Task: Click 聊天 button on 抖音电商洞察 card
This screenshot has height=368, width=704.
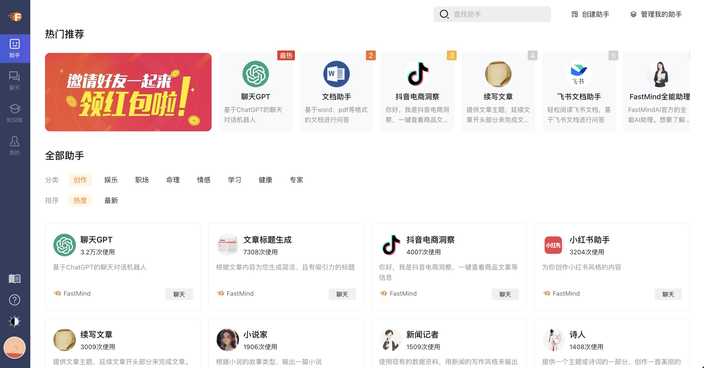Action: coord(505,294)
